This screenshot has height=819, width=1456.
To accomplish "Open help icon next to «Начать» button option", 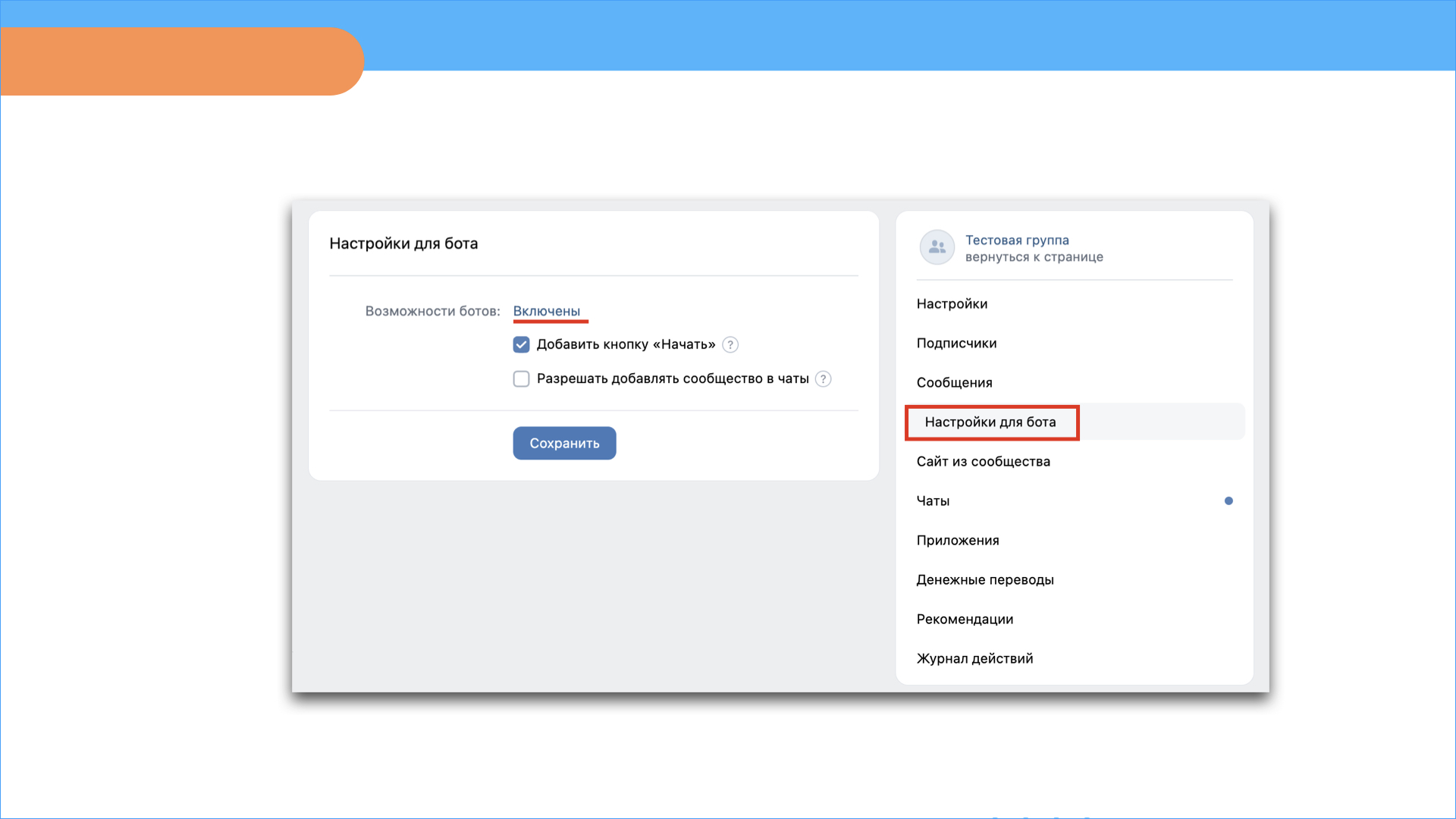I will click(730, 345).
